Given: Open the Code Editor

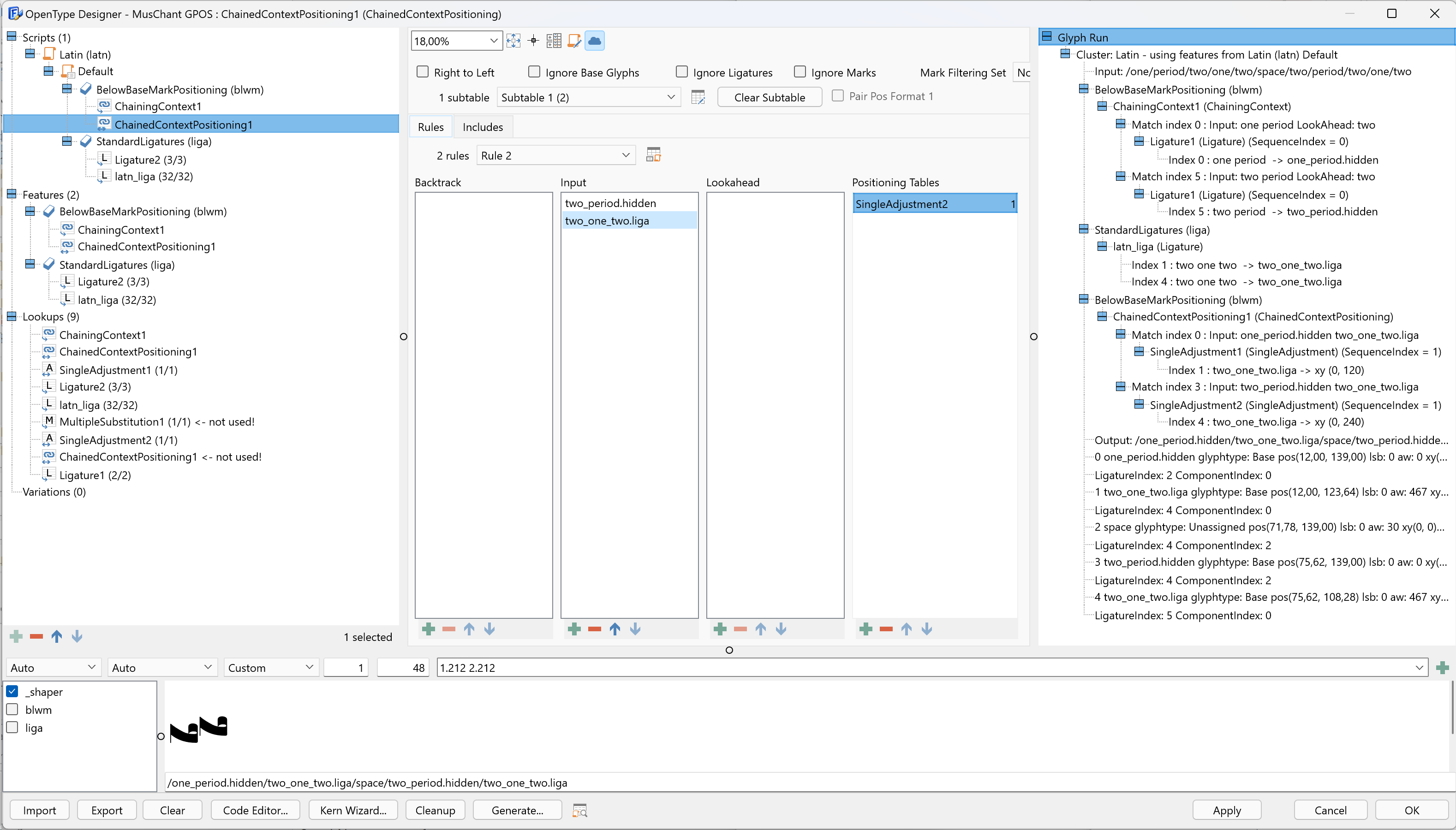Looking at the screenshot, I should [255, 810].
